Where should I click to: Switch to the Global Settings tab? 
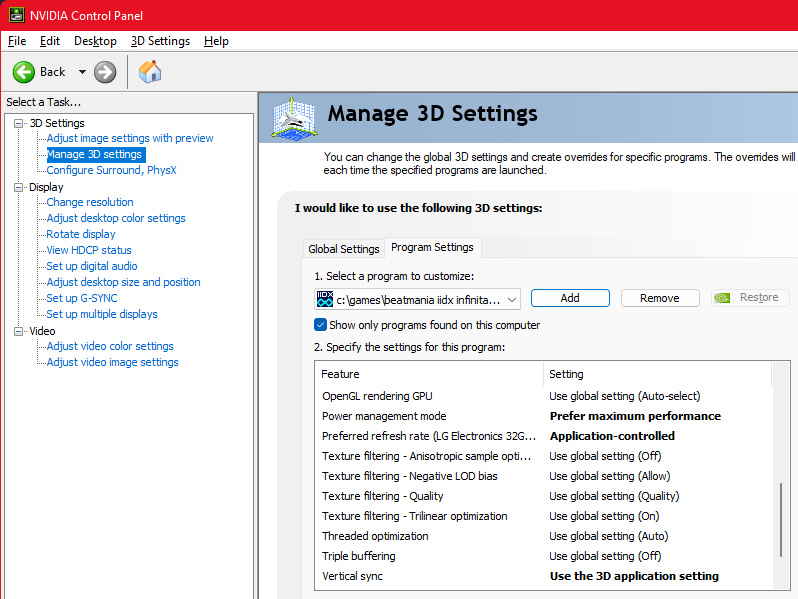[344, 249]
